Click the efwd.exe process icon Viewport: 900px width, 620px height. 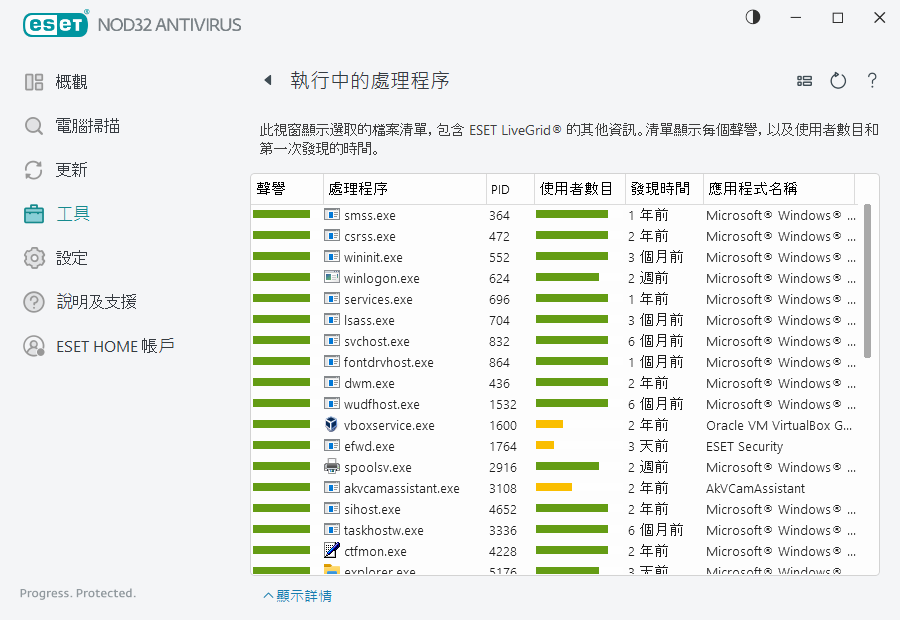(x=332, y=445)
